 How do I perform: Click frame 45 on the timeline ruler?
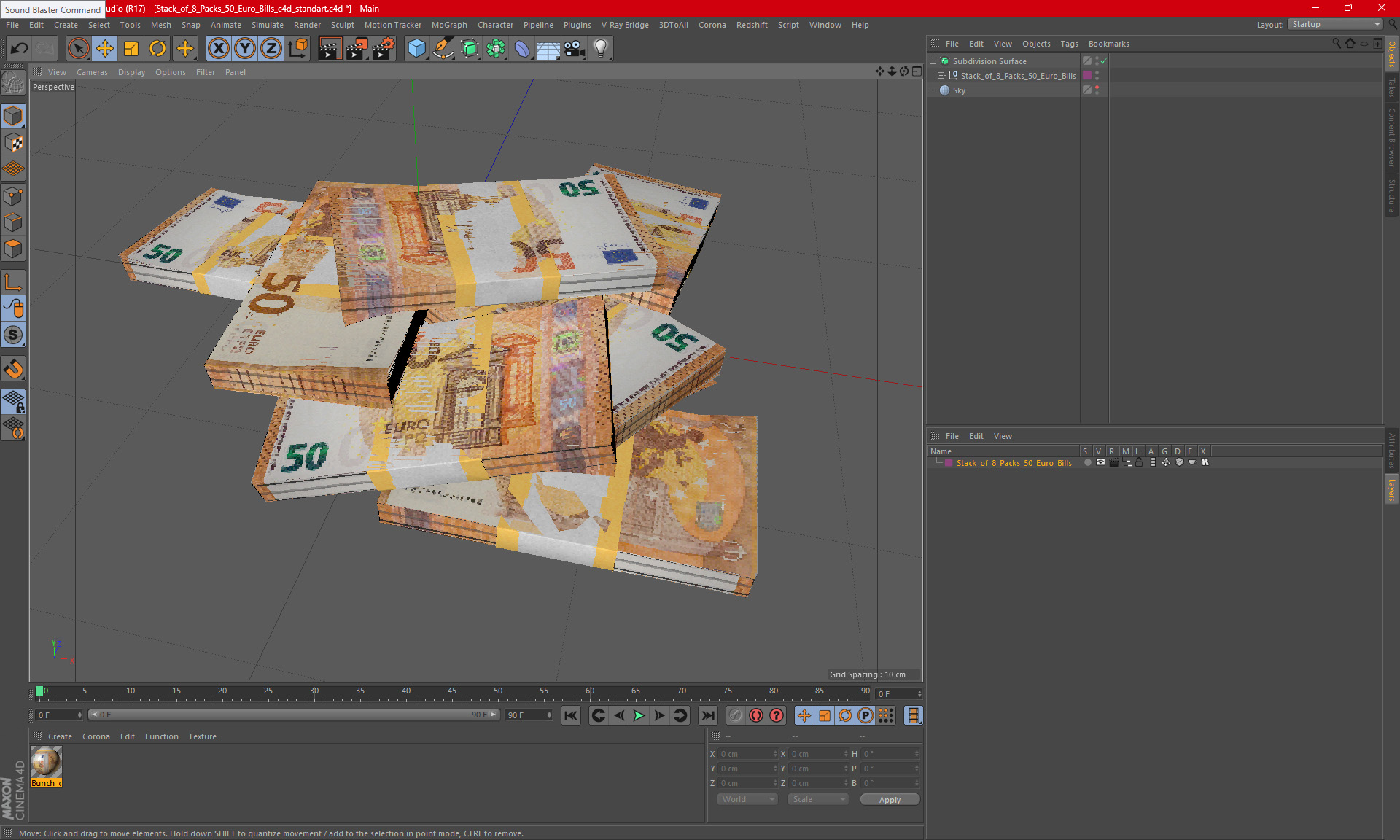coord(451,693)
